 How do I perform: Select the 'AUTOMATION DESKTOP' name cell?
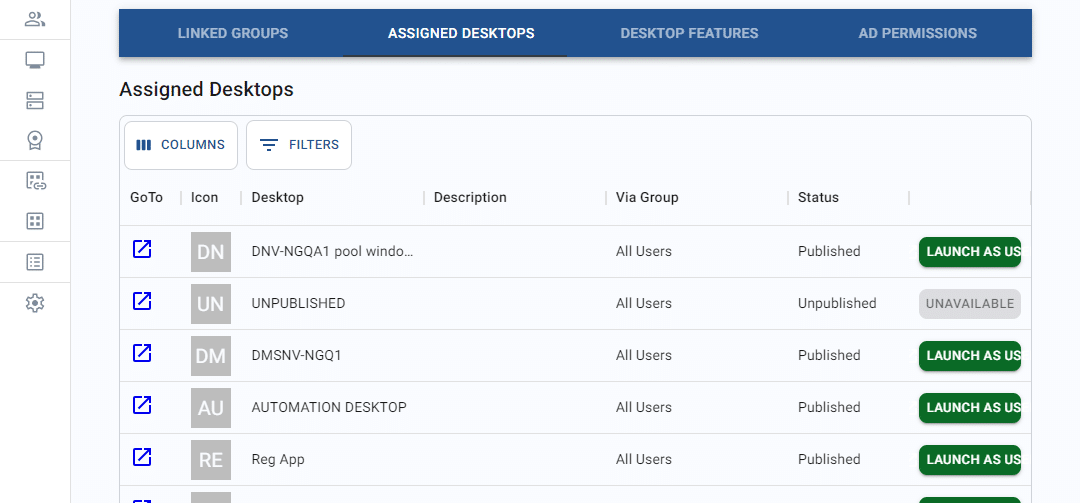[x=329, y=408]
